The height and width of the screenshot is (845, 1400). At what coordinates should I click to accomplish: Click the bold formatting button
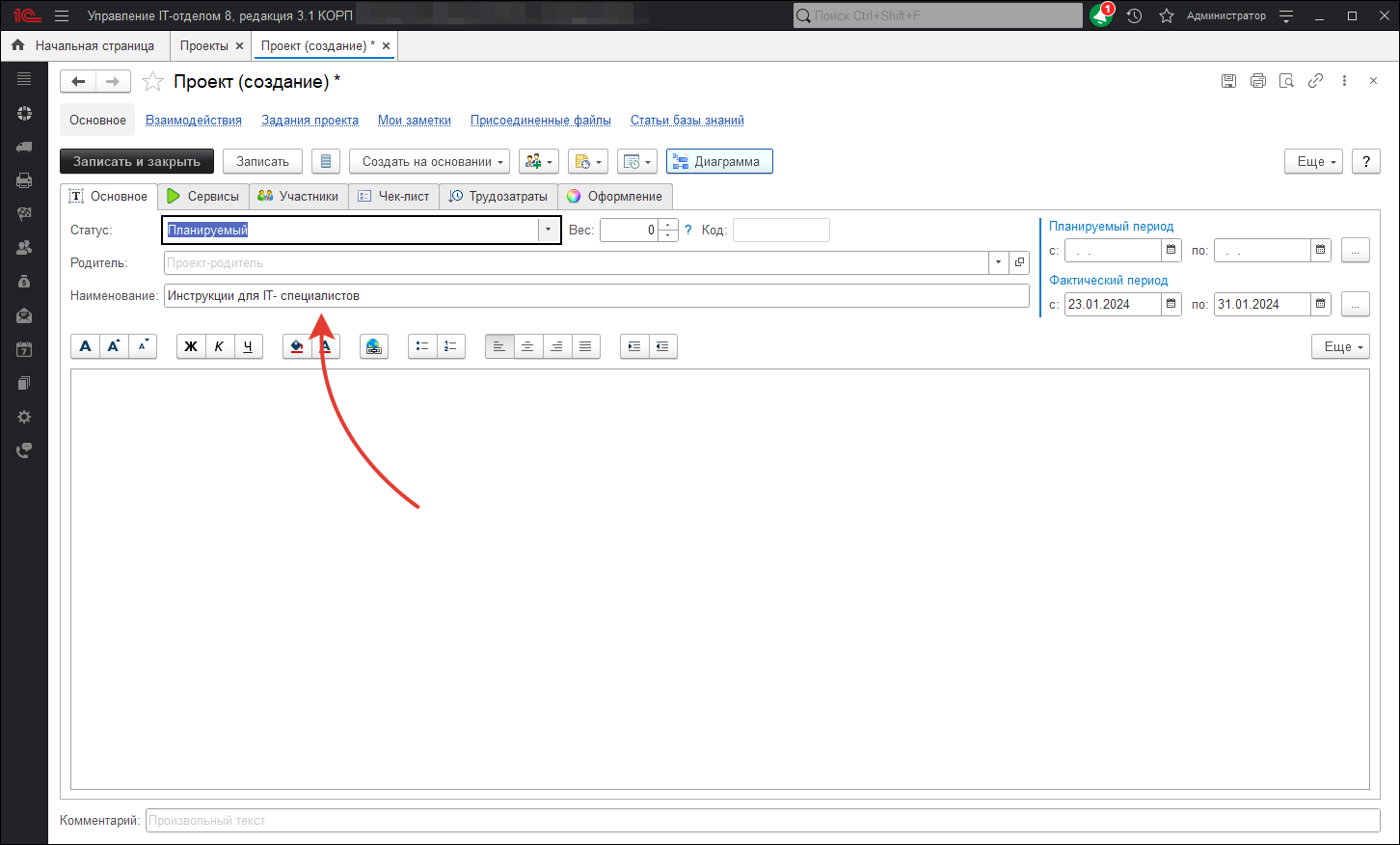coord(191,346)
